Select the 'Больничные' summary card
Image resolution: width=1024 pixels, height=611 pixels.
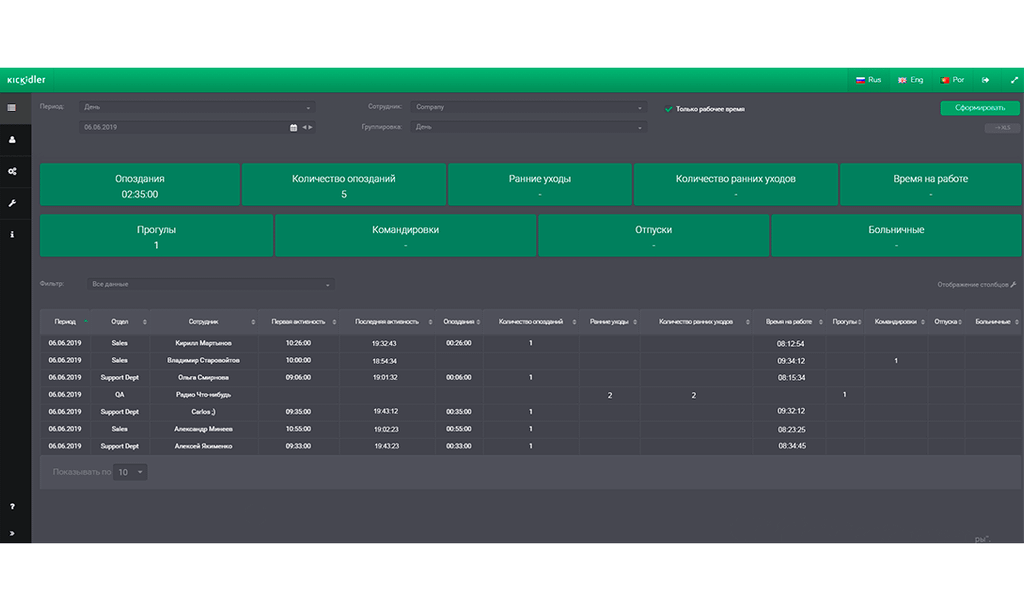(x=896, y=236)
